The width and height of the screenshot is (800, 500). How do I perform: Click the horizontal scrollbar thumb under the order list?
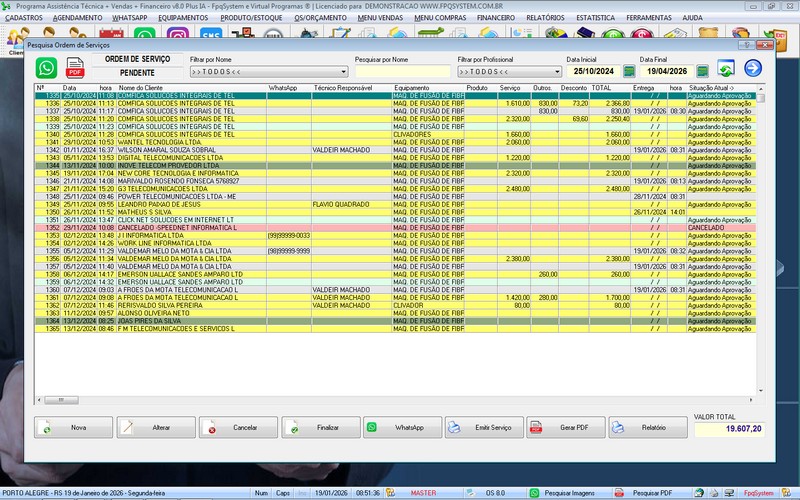click(x=61, y=400)
